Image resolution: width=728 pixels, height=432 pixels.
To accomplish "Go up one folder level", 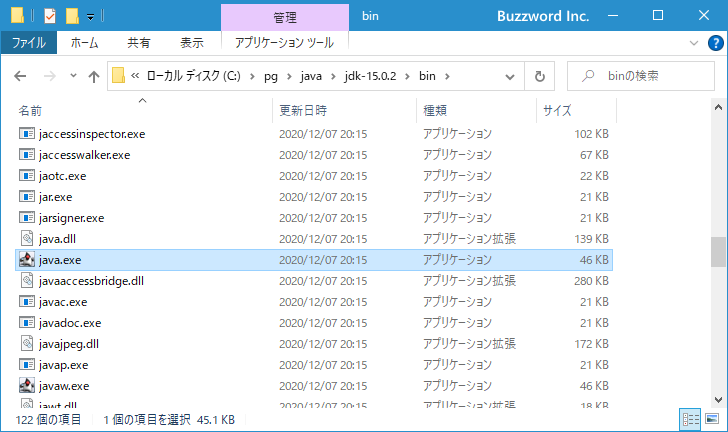I will (x=94, y=76).
